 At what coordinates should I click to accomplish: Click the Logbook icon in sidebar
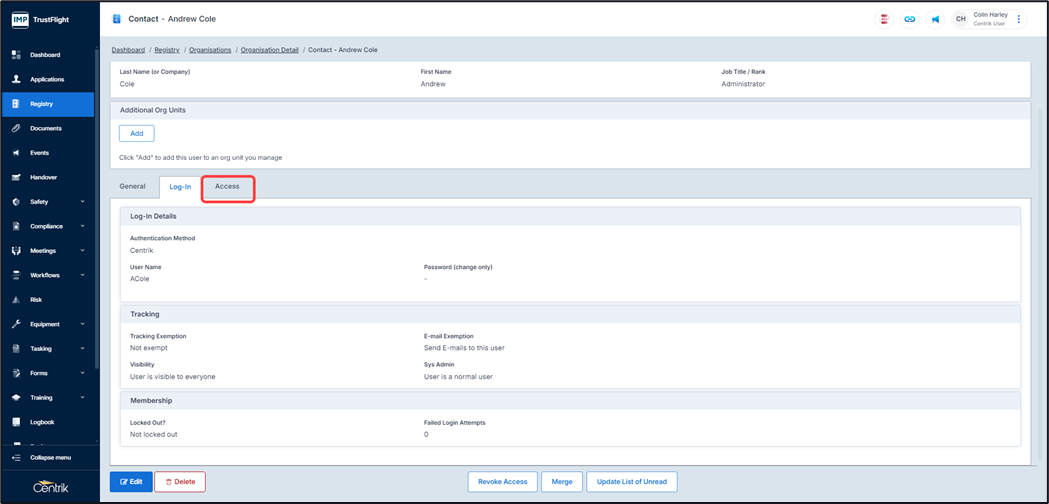click(x=16, y=422)
